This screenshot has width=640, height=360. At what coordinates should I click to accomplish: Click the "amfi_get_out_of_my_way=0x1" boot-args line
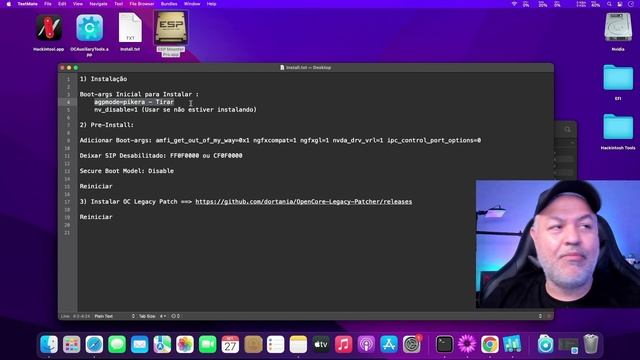pos(280,140)
